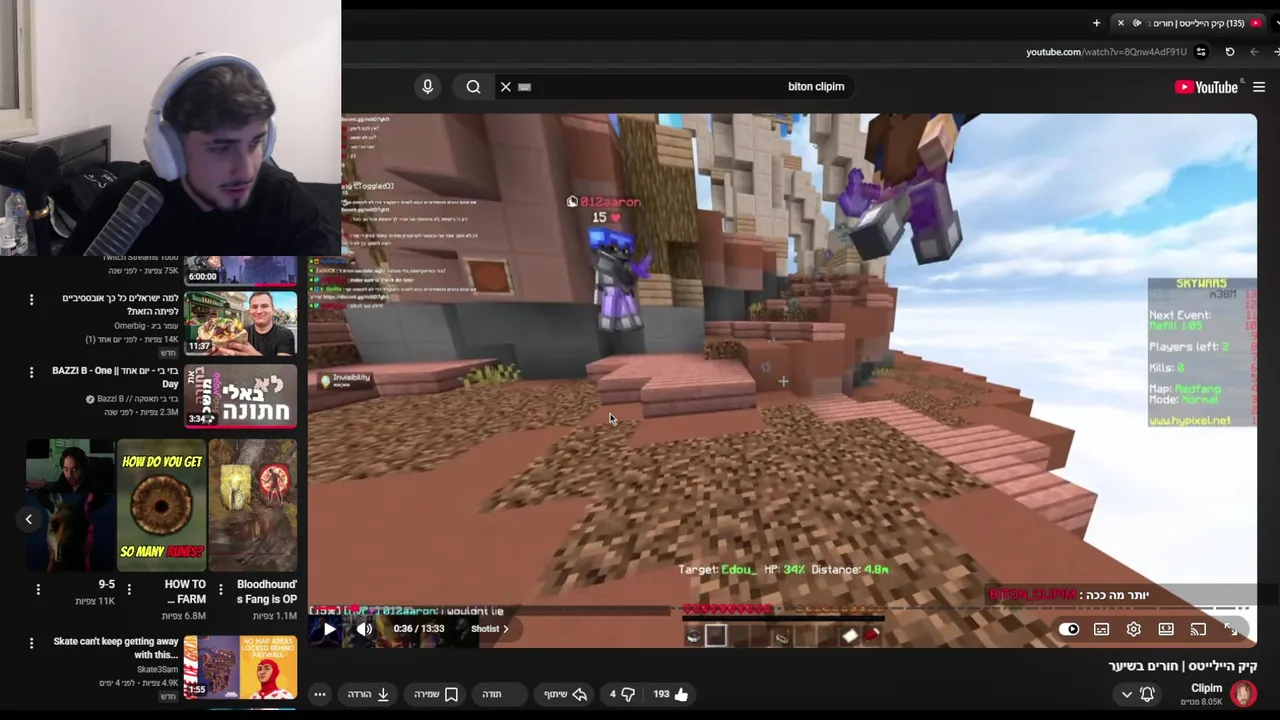
Task: Toggle the autoplay switch in player
Action: (x=1069, y=629)
